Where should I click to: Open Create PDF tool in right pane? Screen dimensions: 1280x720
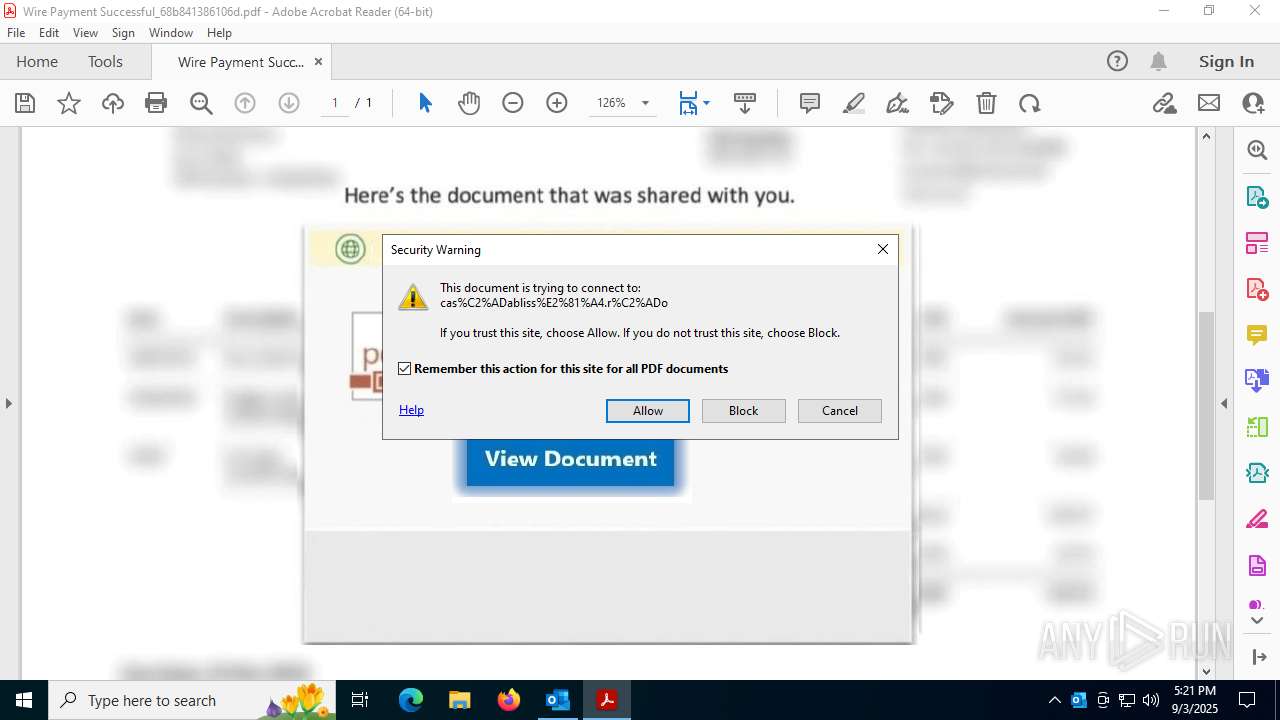[1257, 289]
